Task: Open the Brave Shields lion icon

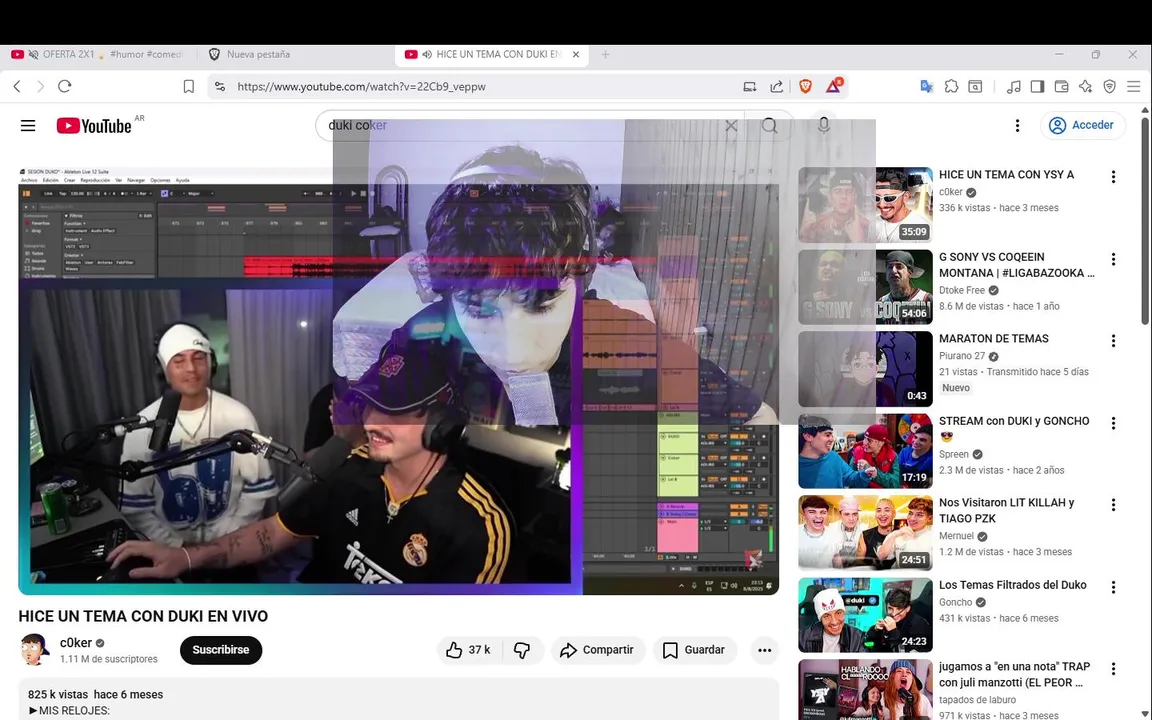Action: (805, 87)
